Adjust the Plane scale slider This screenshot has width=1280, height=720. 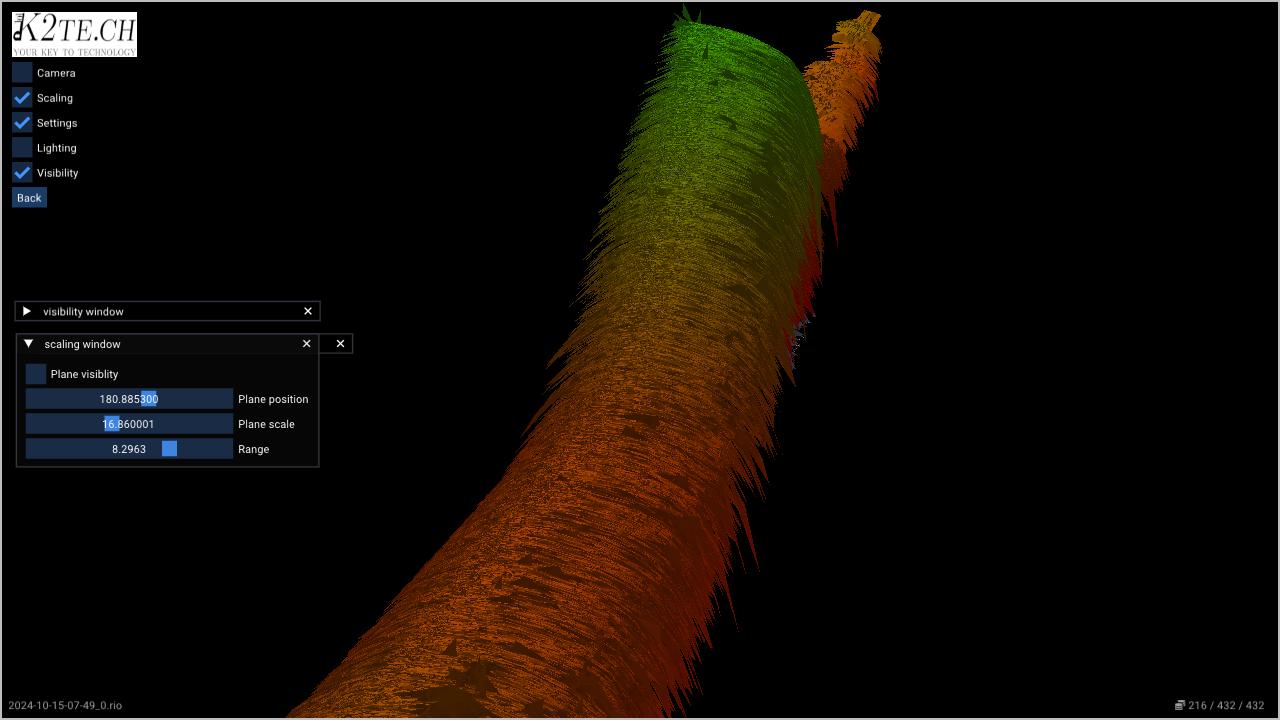tap(129, 424)
